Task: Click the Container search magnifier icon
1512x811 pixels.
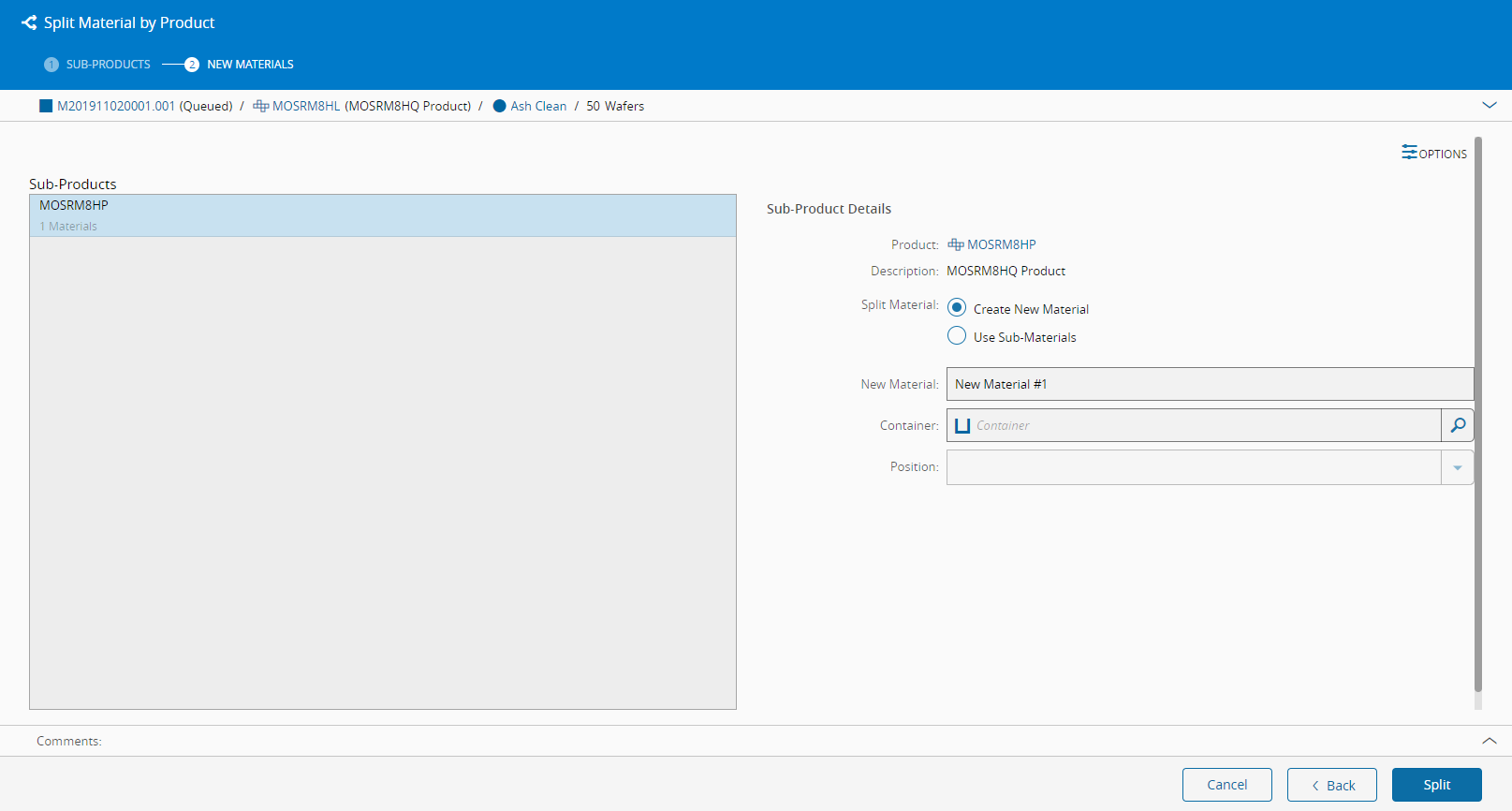Action: click(x=1458, y=425)
